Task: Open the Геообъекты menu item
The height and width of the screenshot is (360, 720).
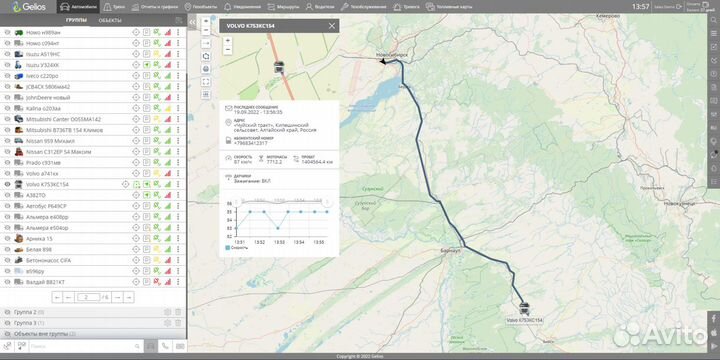Action: pos(201,7)
